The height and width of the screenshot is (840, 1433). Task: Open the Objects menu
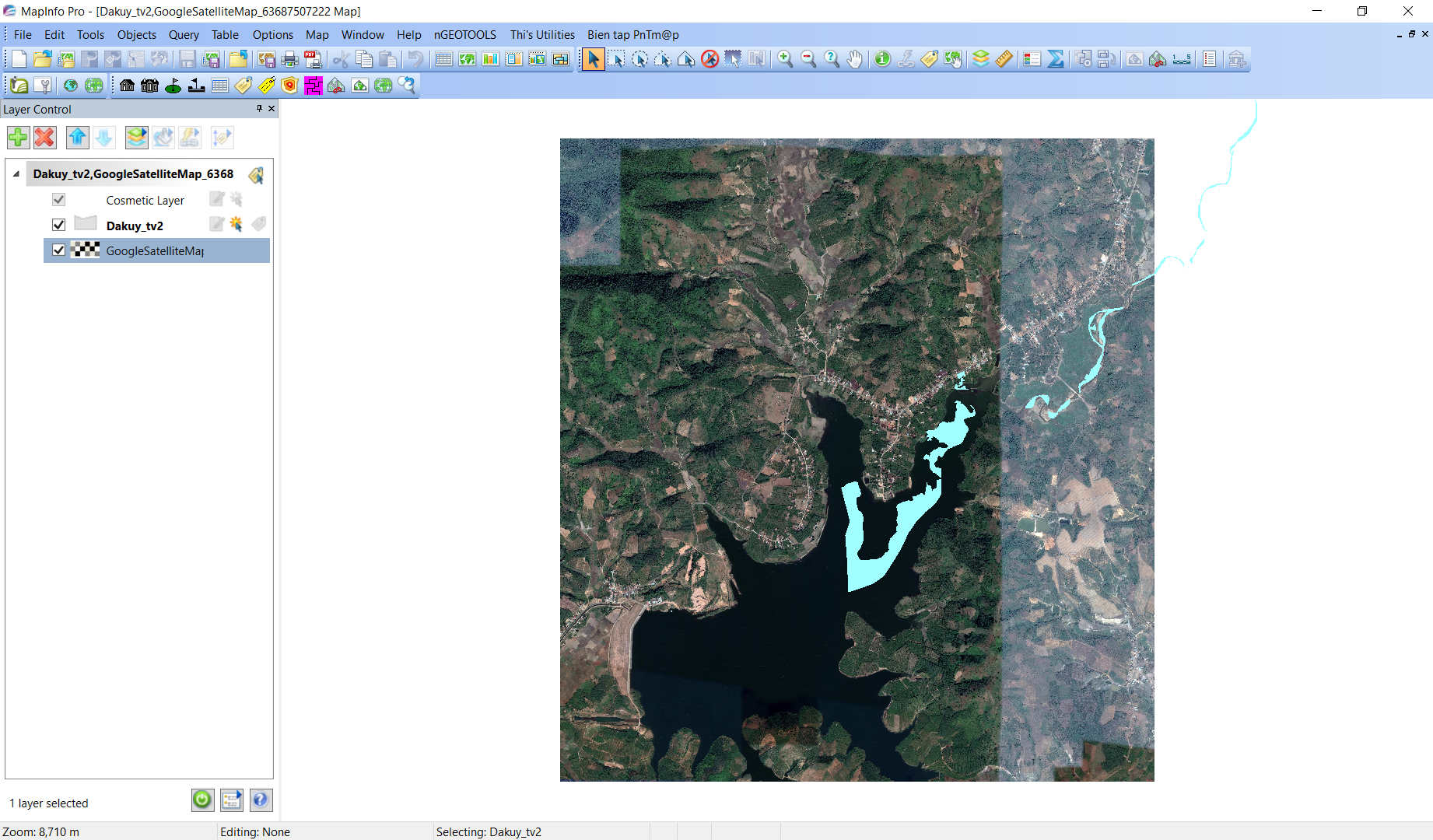pyautogui.click(x=137, y=35)
